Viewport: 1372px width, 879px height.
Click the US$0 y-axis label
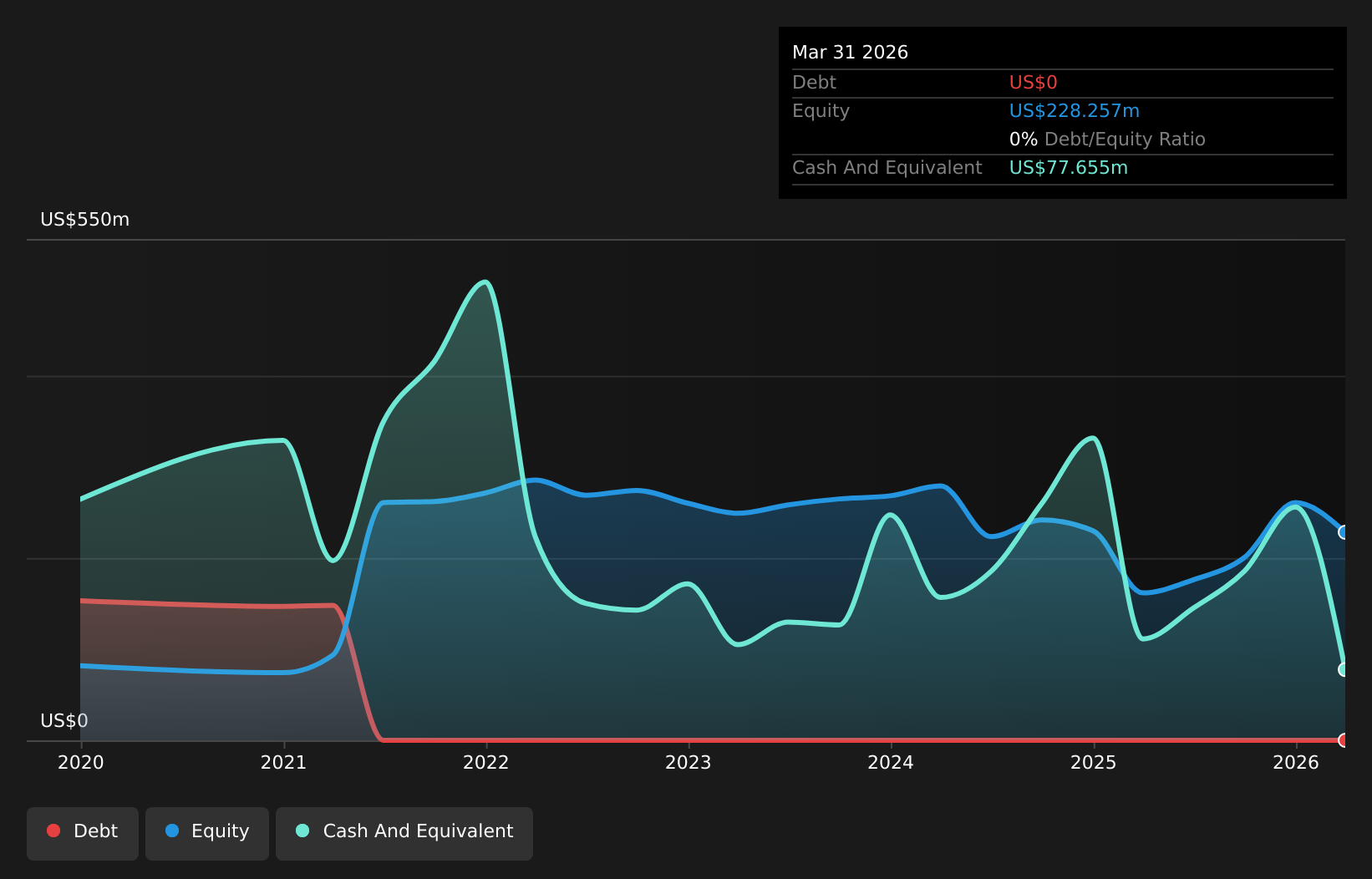64,721
